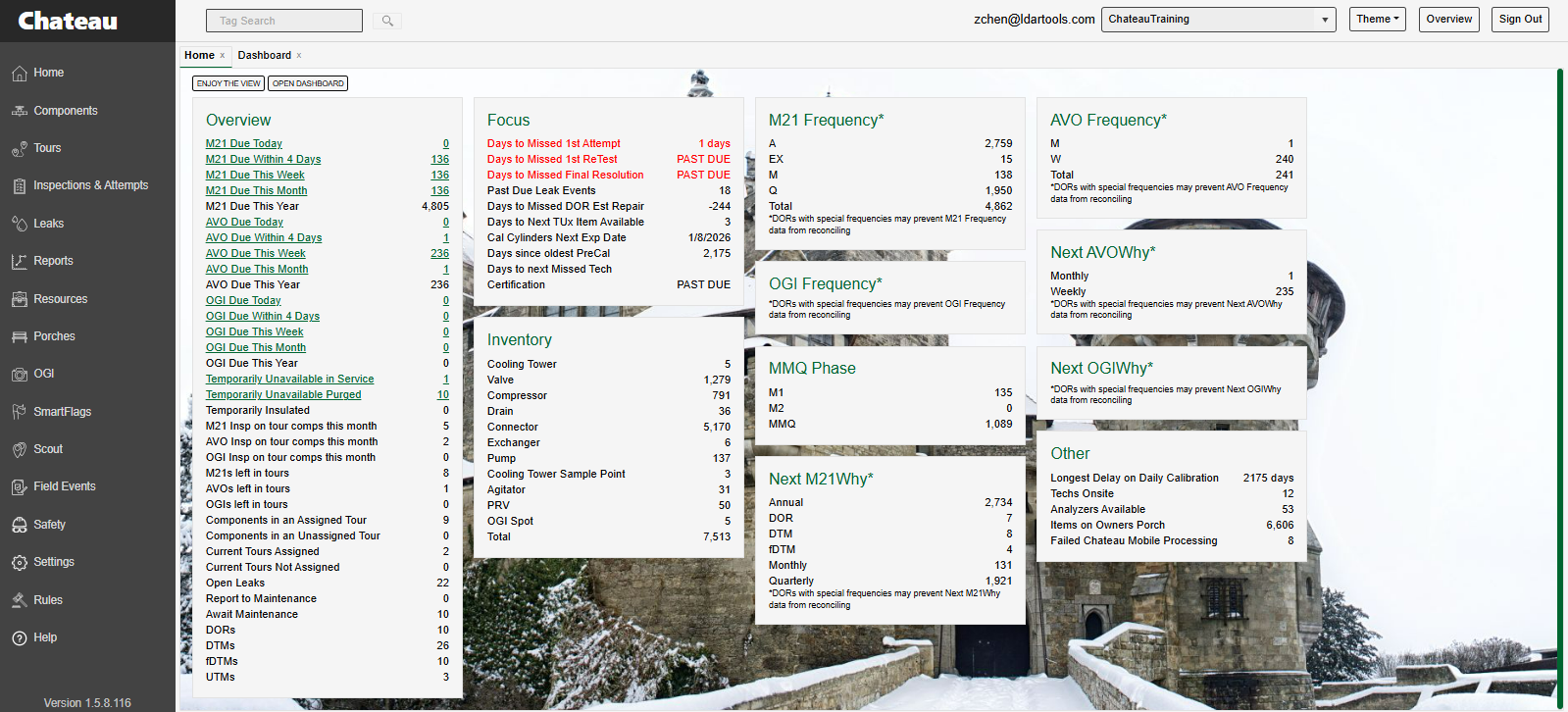The image size is (1568, 712).
Task: Follow the Temporarily Unavailable Purged link
Action: [282, 394]
